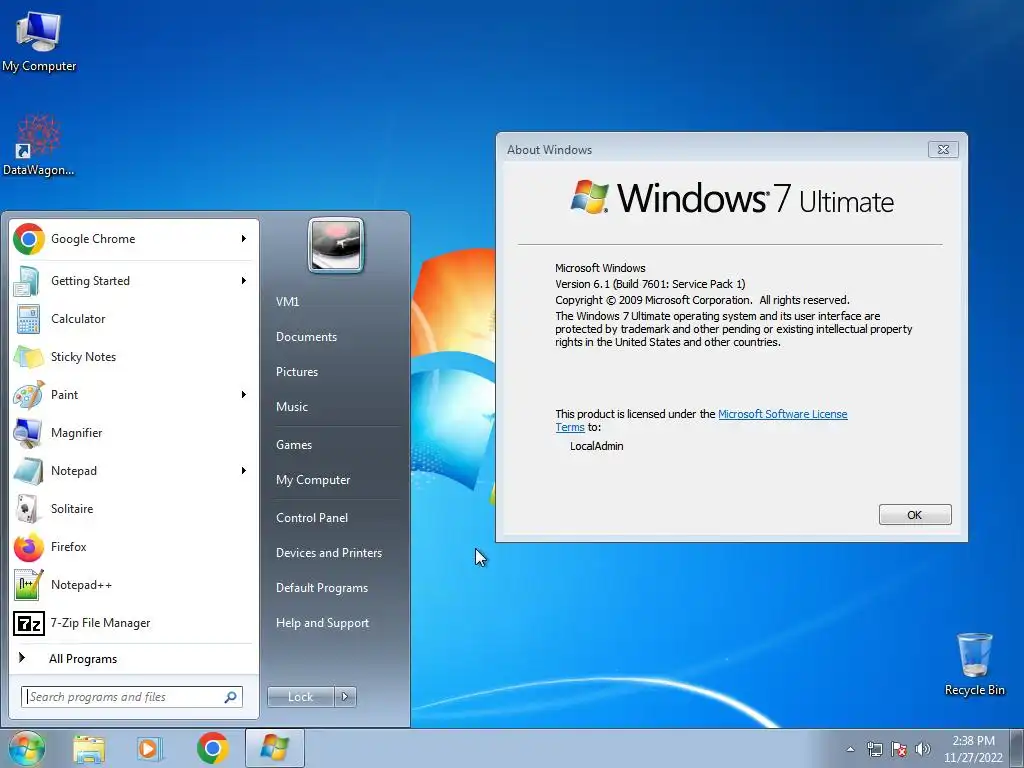Open Windows Media Player taskbar icon
This screenshot has height=768, width=1024.
(150, 749)
